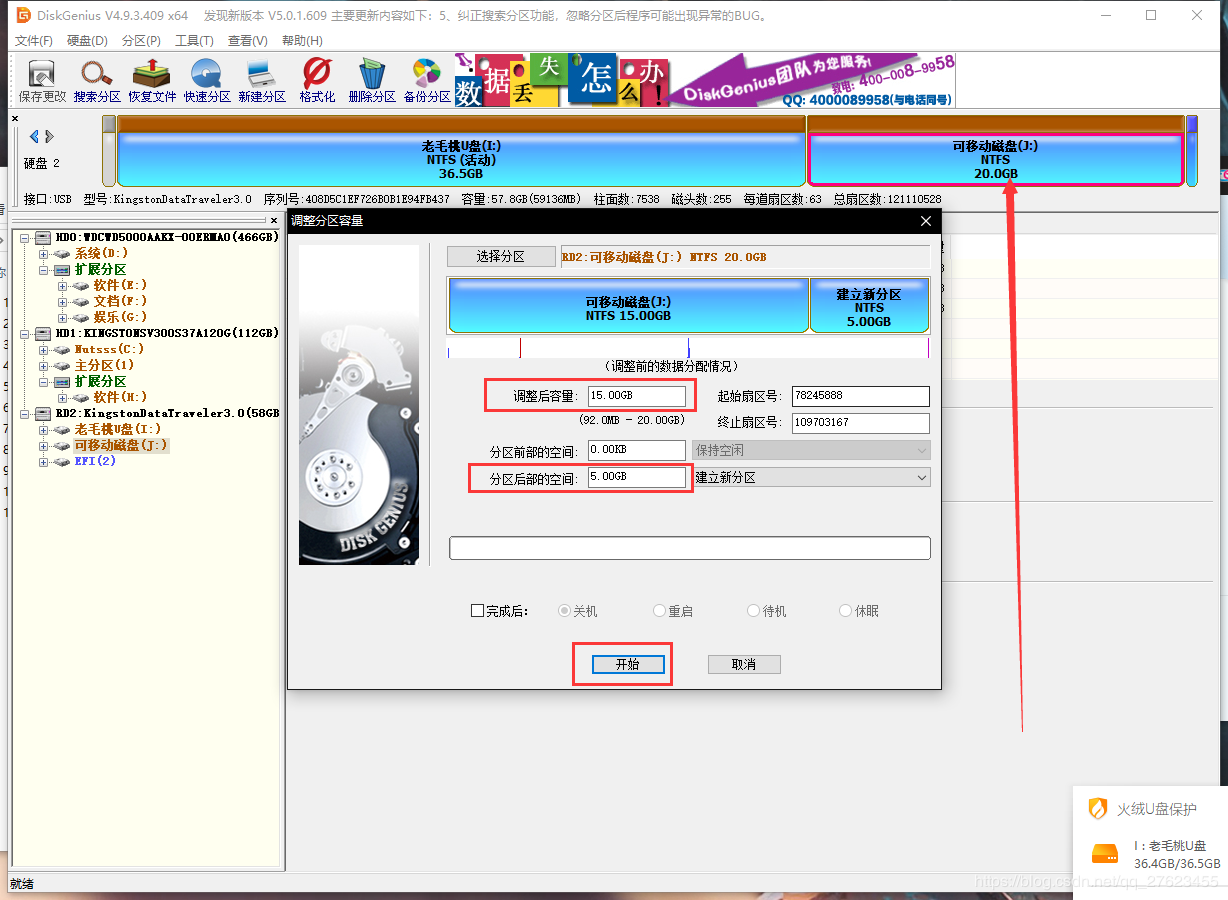Open the 工具(T) menu
The image size is (1228, 900).
[192, 40]
